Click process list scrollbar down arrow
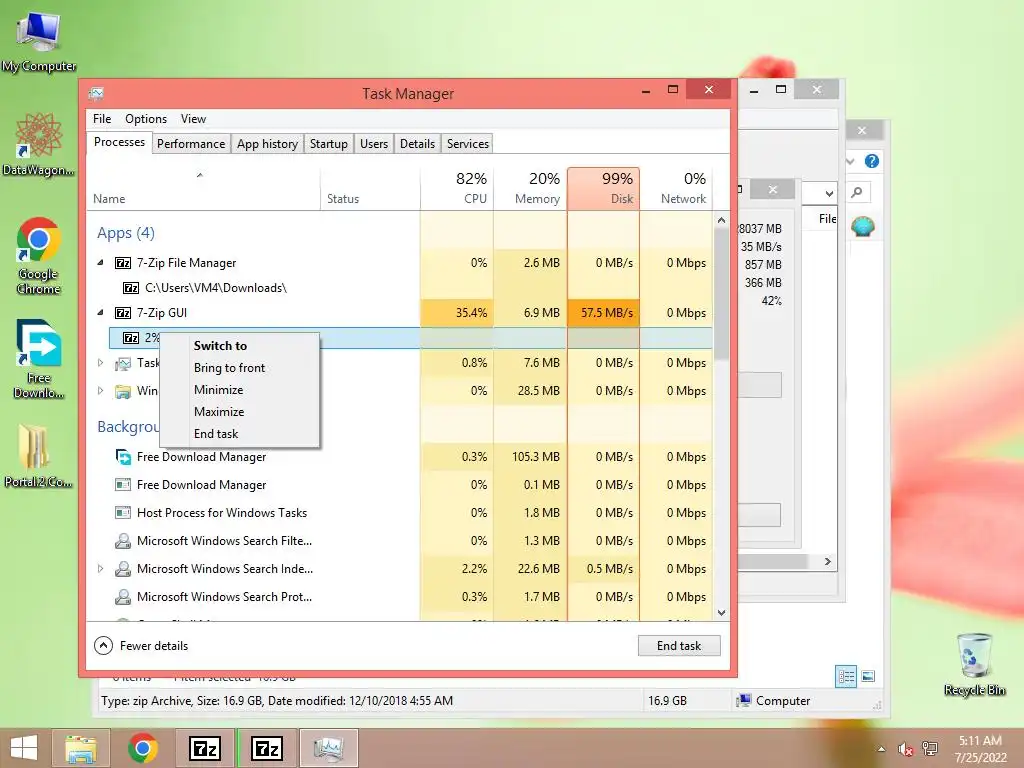Image resolution: width=1024 pixels, height=768 pixels. point(721,613)
